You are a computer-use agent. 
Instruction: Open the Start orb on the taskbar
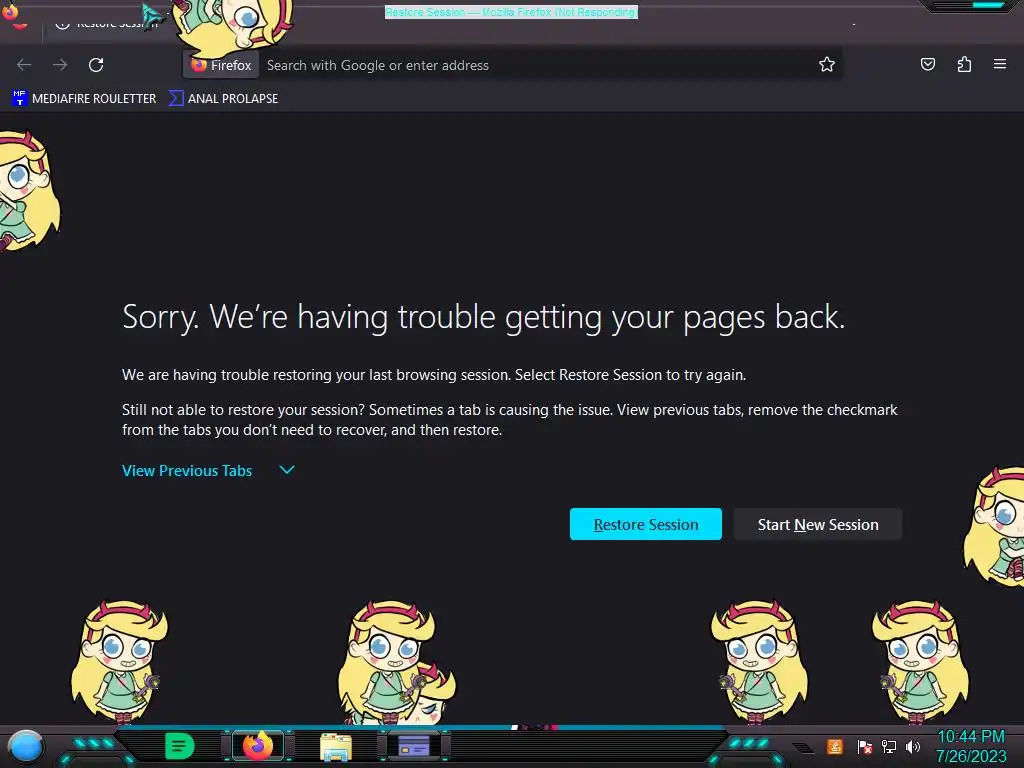click(x=26, y=747)
